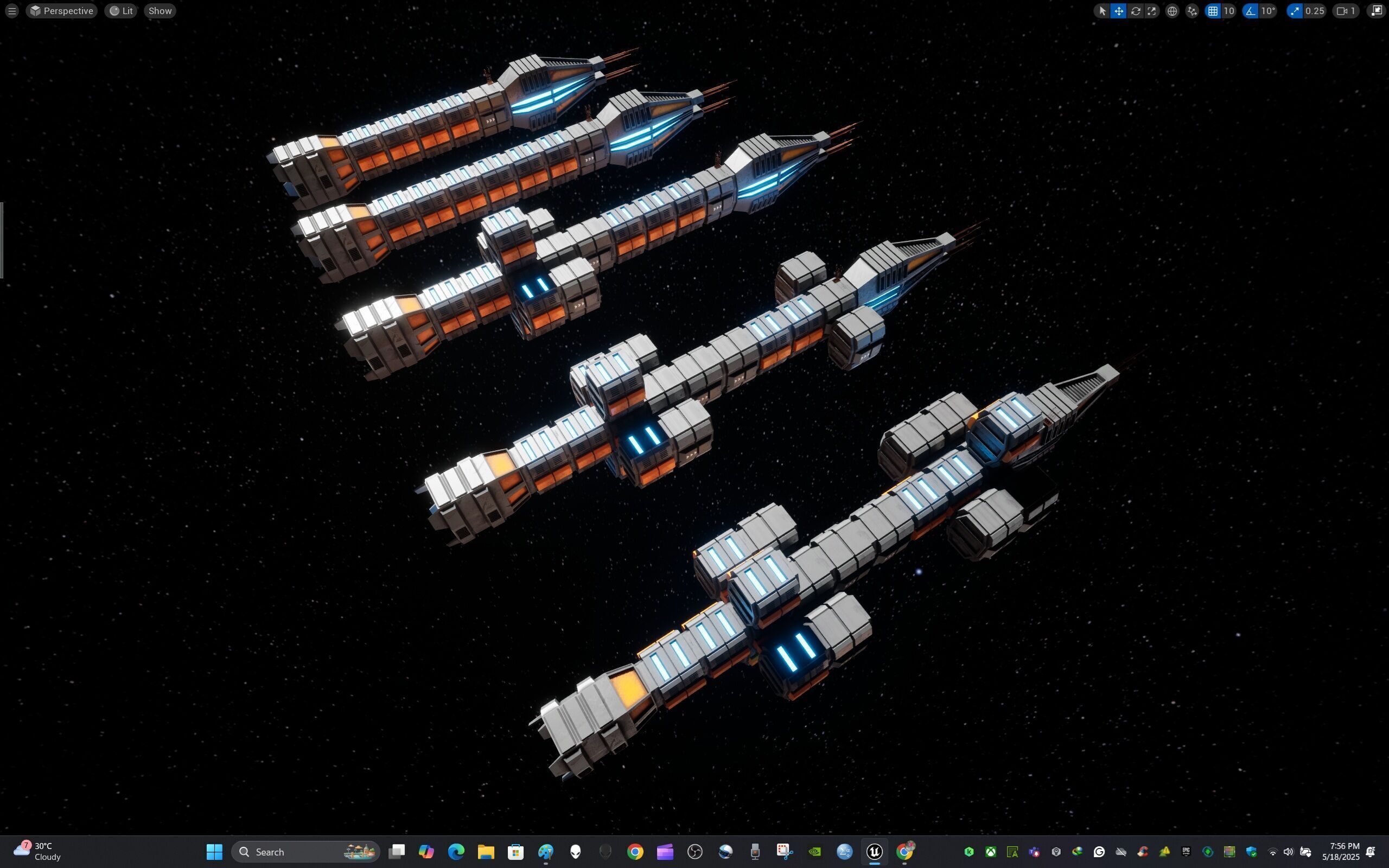Open Epic Games Launcher tray icon
The height and width of the screenshot is (868, 1389).
pos(1186,852)
